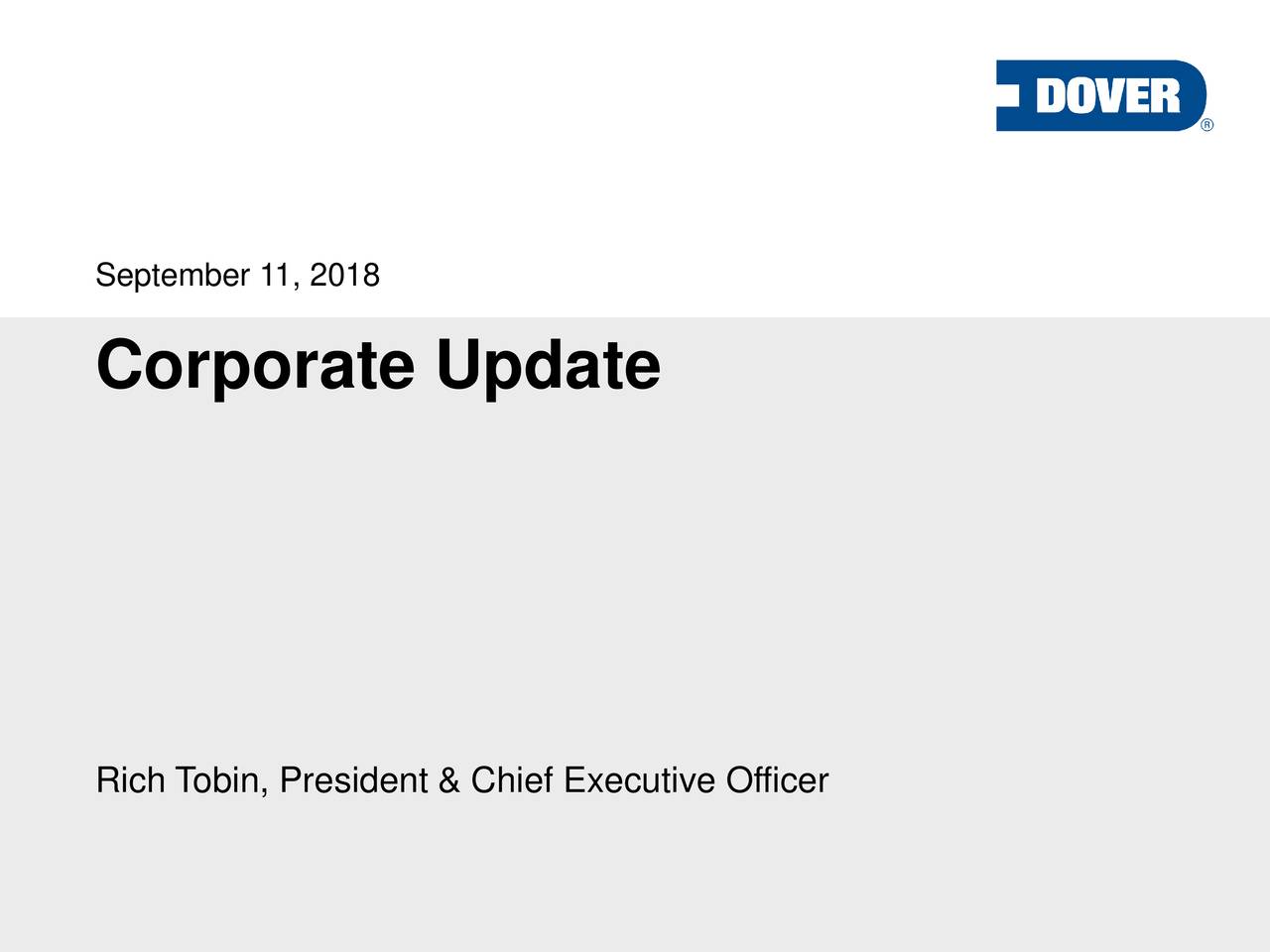Select the letter R in DOVER logo

point(1166,95)
